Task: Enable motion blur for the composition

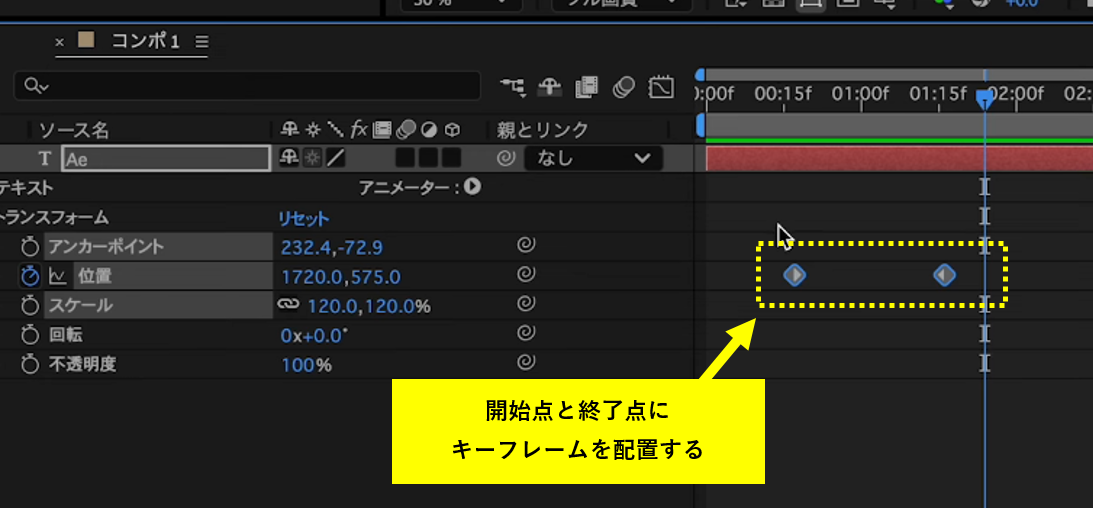Action: click(624, 86)
